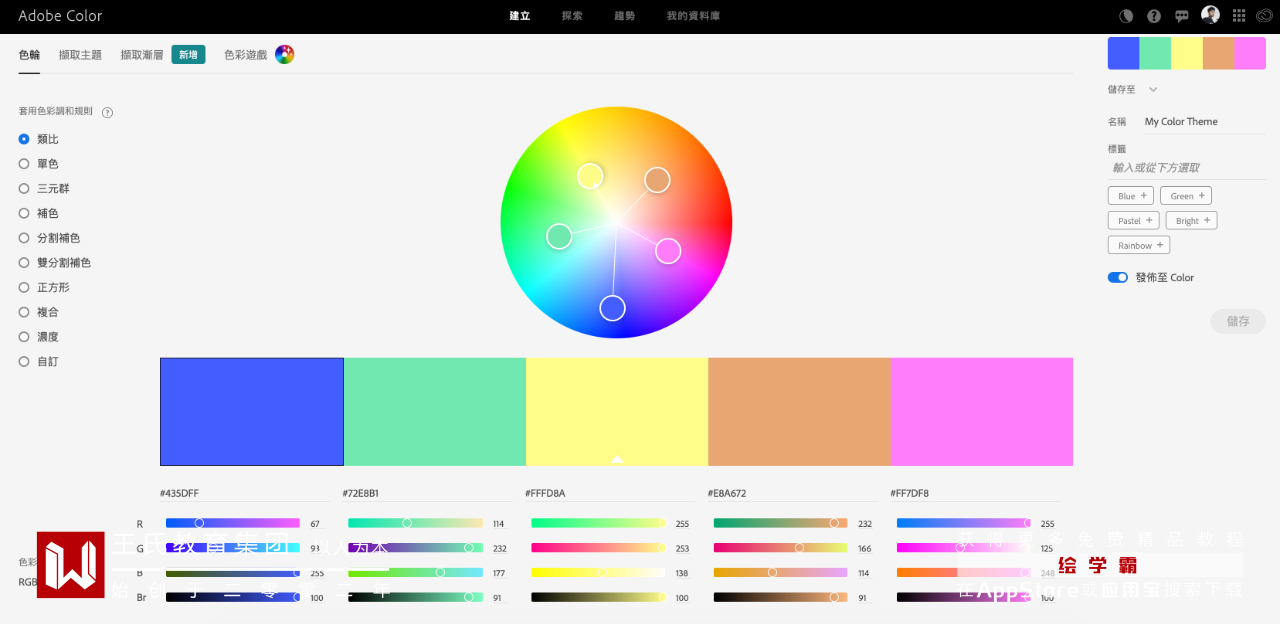Viewport: 1280px width, 624px height.
Task: Toggle the 發佈至 Color switch
Action: 1118,277
